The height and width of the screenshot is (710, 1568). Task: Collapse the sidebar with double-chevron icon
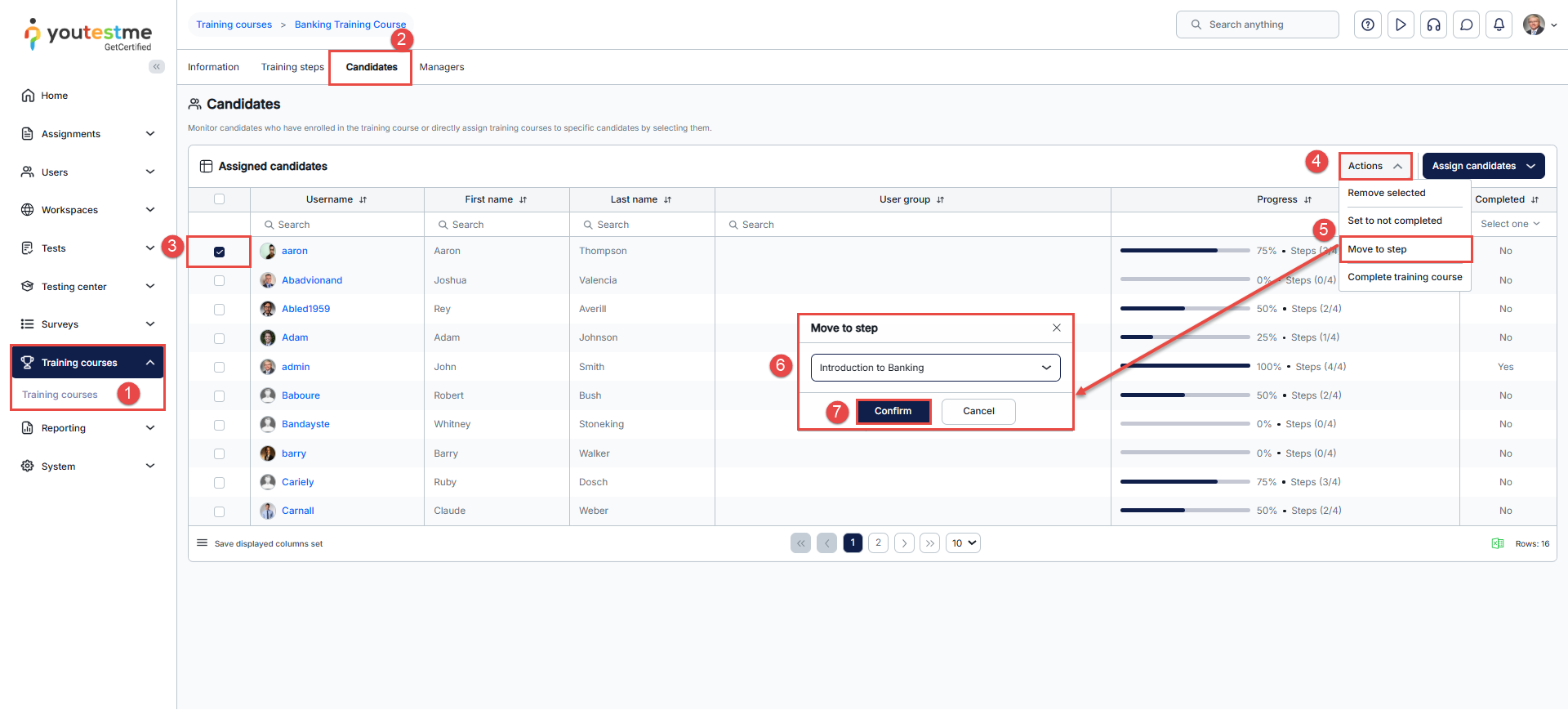pyautogui.click(x=156, y=67)
